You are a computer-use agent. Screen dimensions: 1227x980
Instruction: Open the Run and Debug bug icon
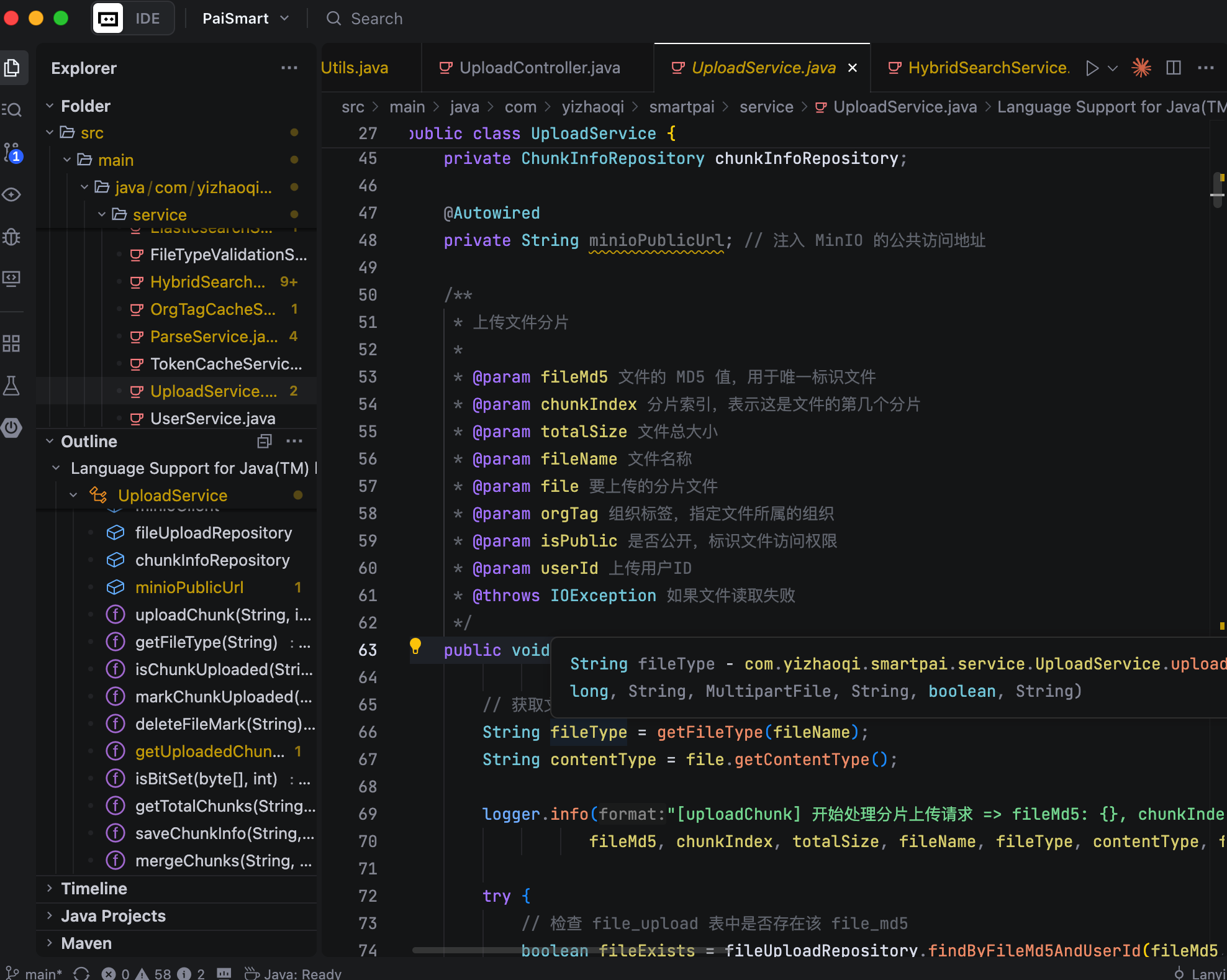click(12, 237)
